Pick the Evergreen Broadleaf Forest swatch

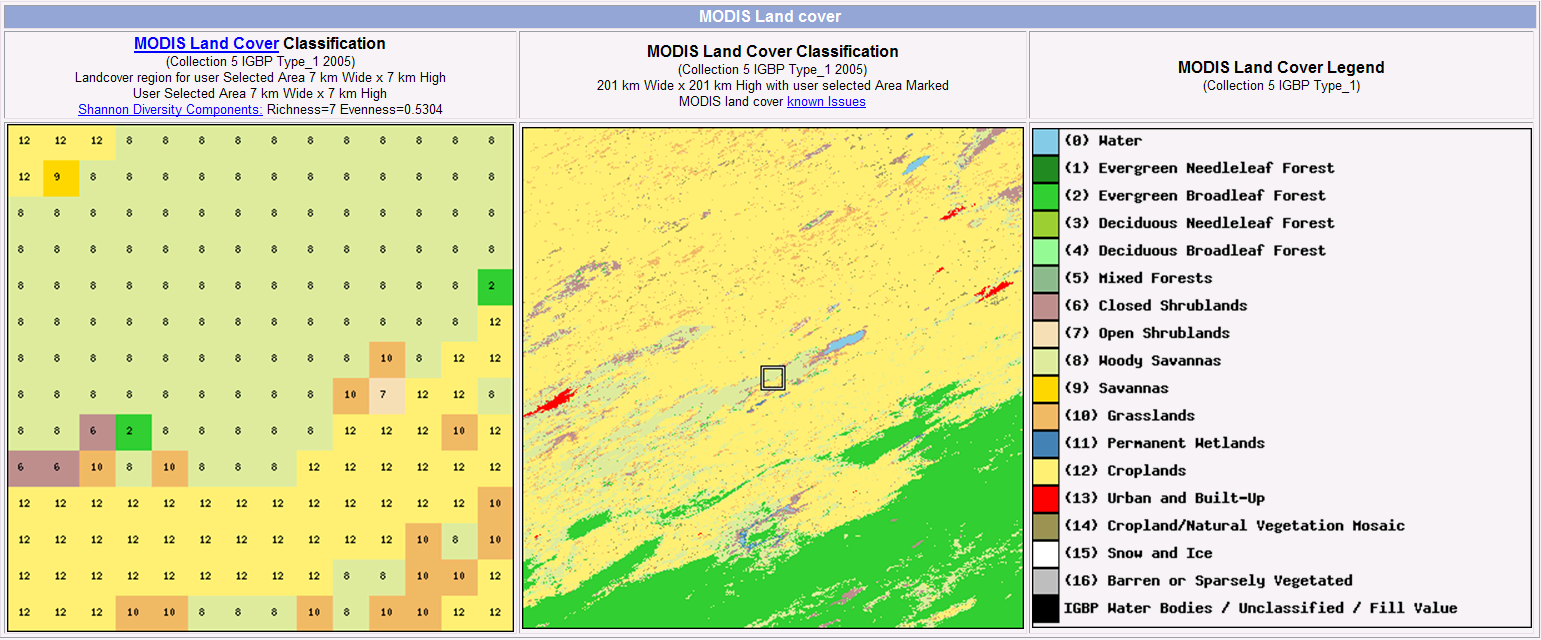[x=1045, y=196]
